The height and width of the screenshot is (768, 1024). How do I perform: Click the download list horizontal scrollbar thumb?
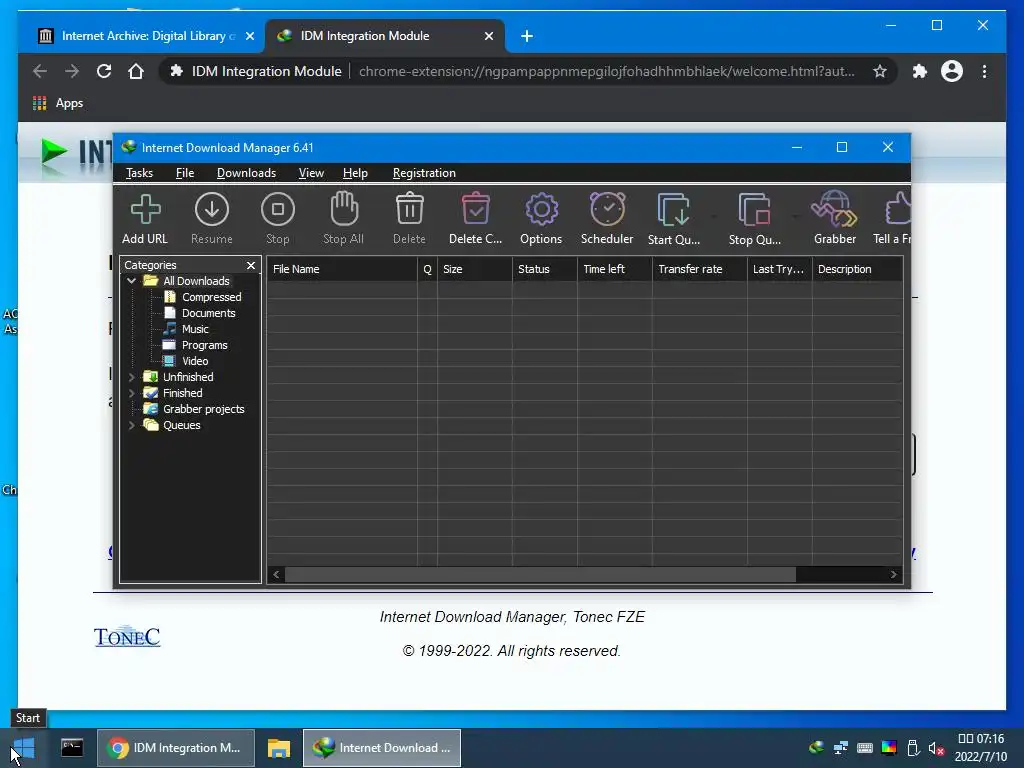coord(540,575)
